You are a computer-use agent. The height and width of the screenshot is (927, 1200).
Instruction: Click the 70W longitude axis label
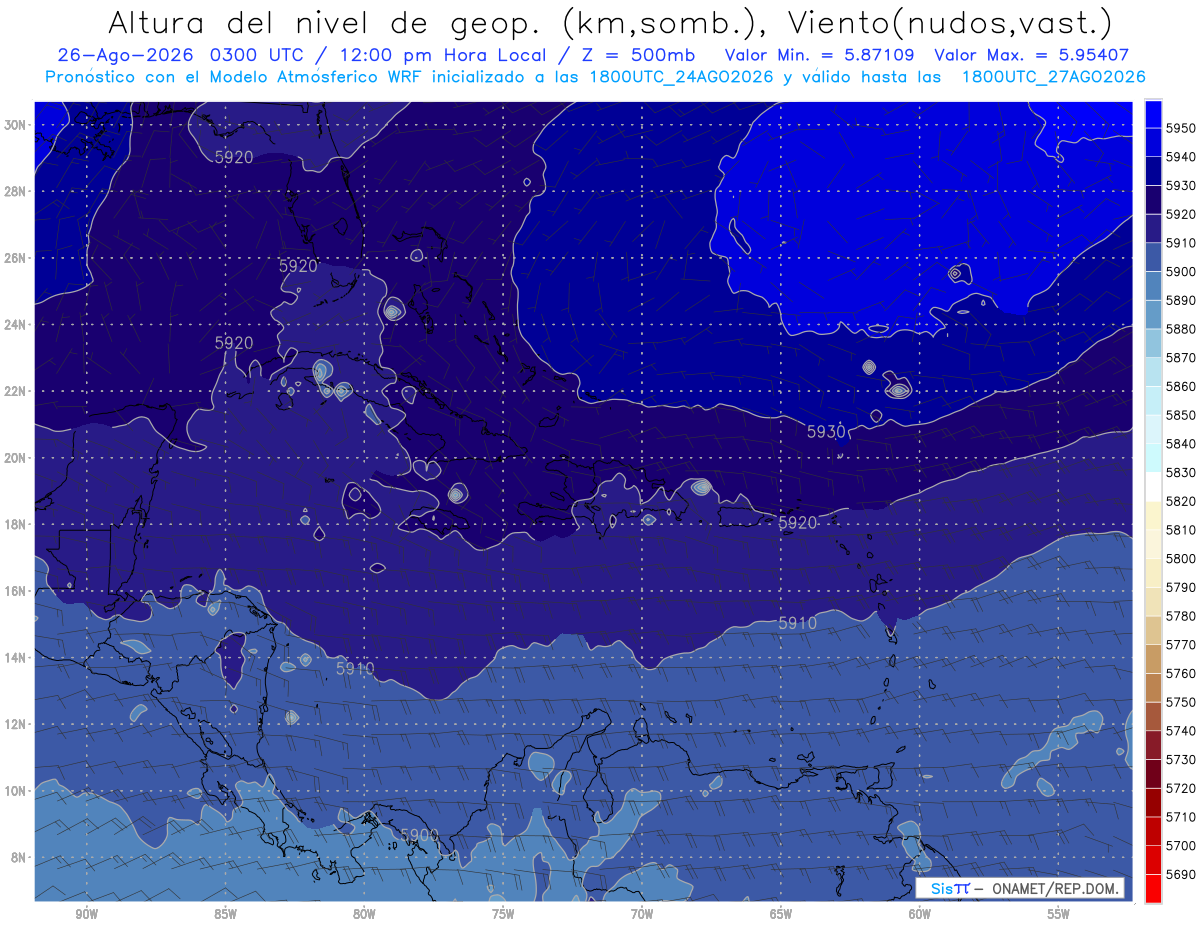pos(642,915)
